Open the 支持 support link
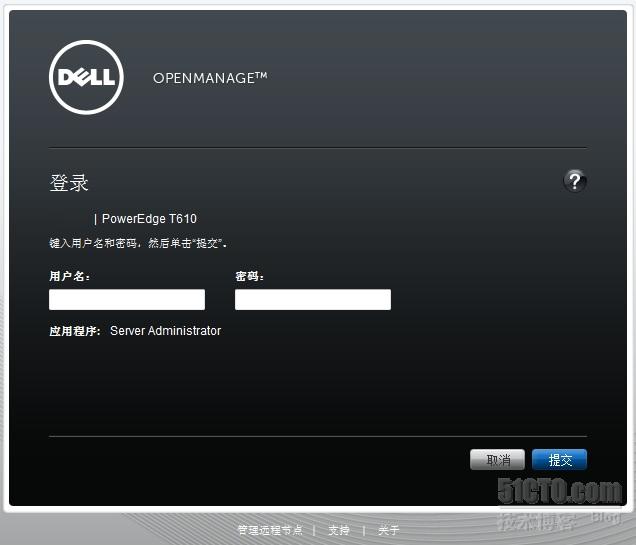636x545 pixels. click(339, 530)
